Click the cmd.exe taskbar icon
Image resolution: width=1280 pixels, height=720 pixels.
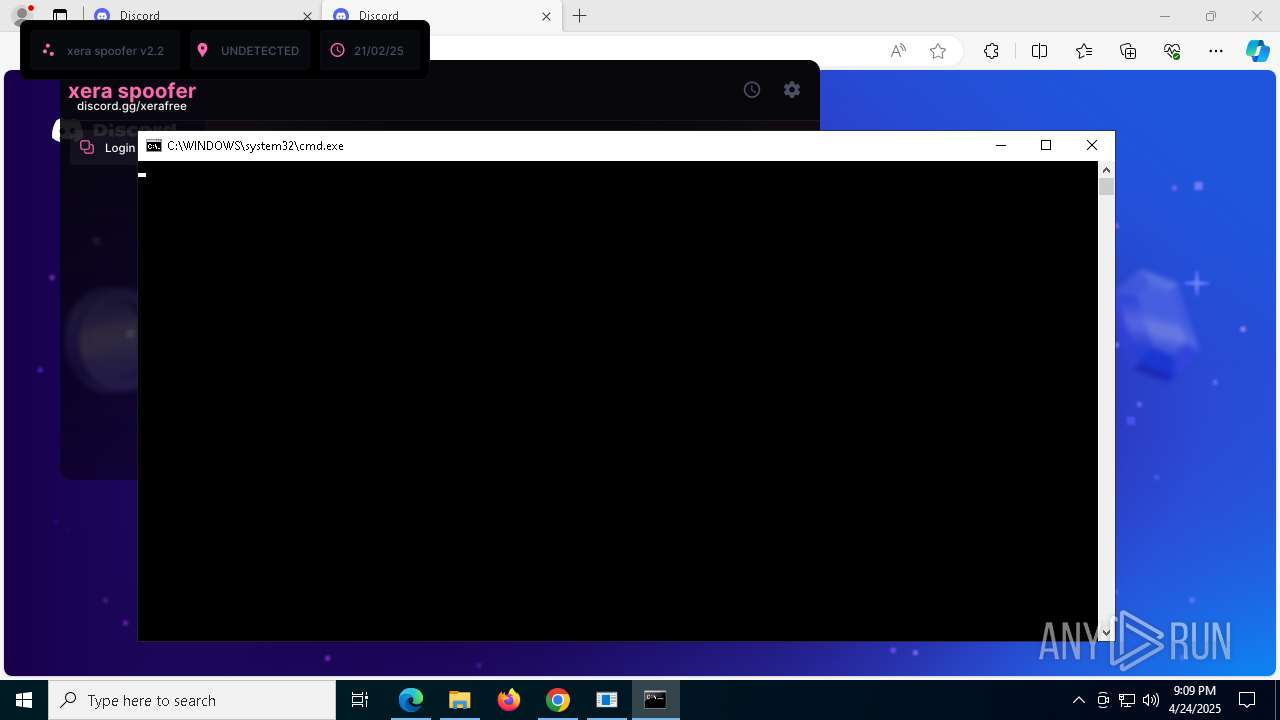(656, 700)
